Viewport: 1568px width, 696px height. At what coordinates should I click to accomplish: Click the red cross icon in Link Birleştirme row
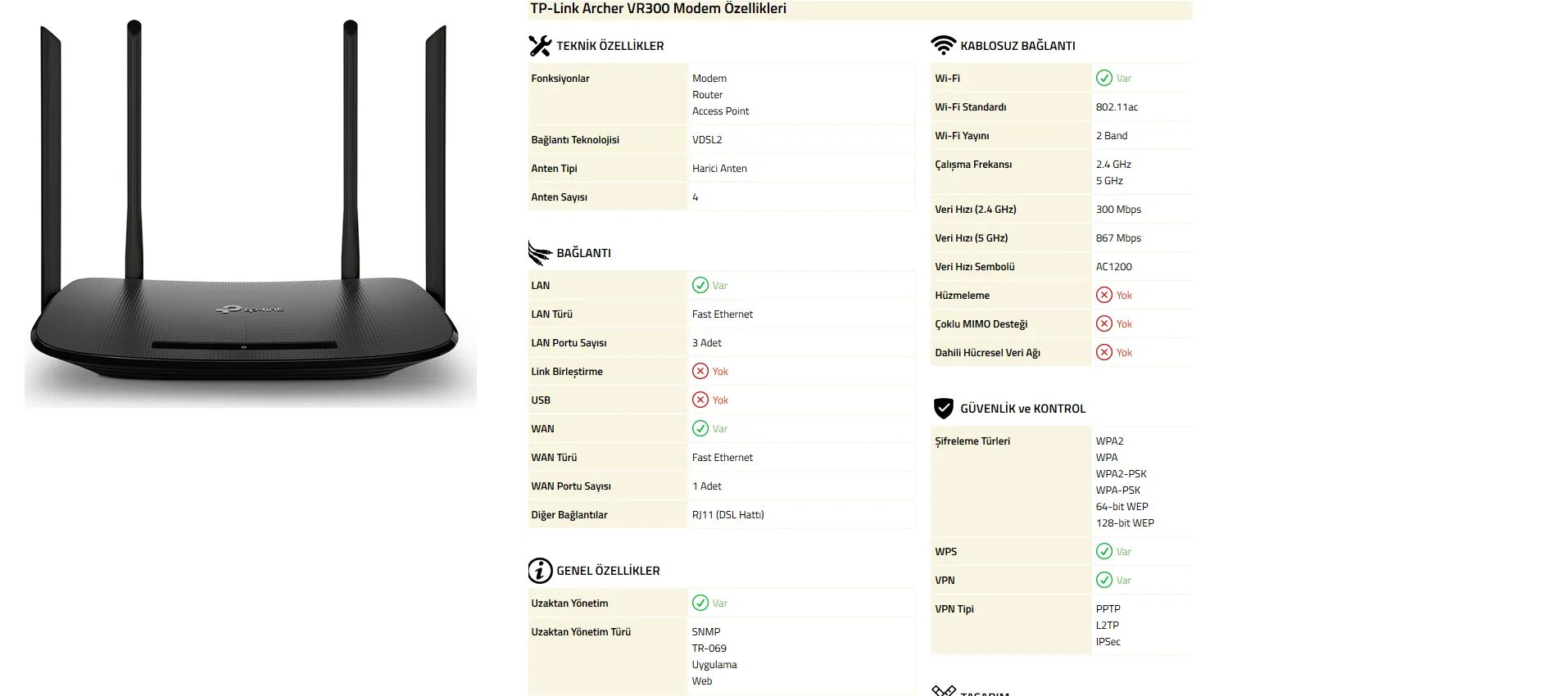(700, 371)
